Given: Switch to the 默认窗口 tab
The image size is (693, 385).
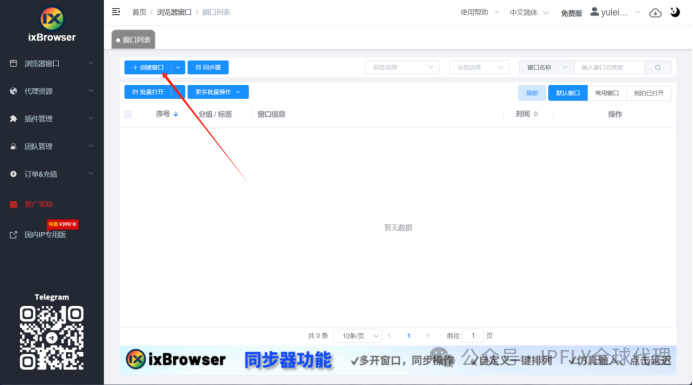Looking at the screenshot, I should 567,93.
